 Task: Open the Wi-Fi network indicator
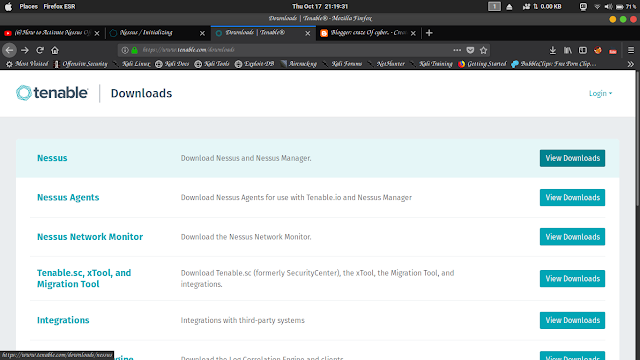coord(597,7)
